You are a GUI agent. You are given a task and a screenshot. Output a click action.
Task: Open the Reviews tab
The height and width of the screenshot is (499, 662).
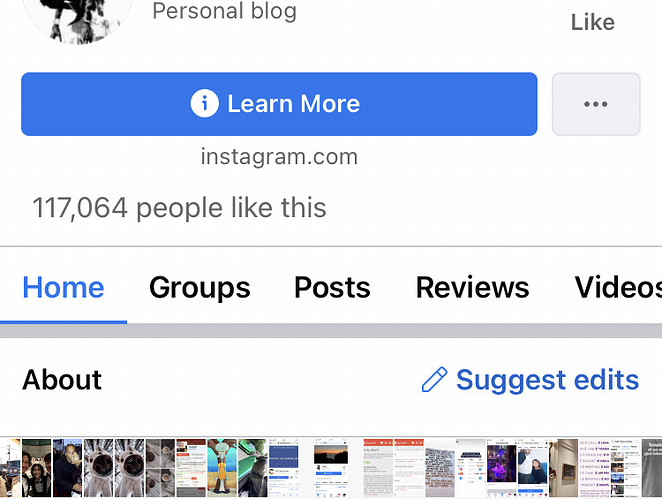pyautogui.click(x=472, y=287)
